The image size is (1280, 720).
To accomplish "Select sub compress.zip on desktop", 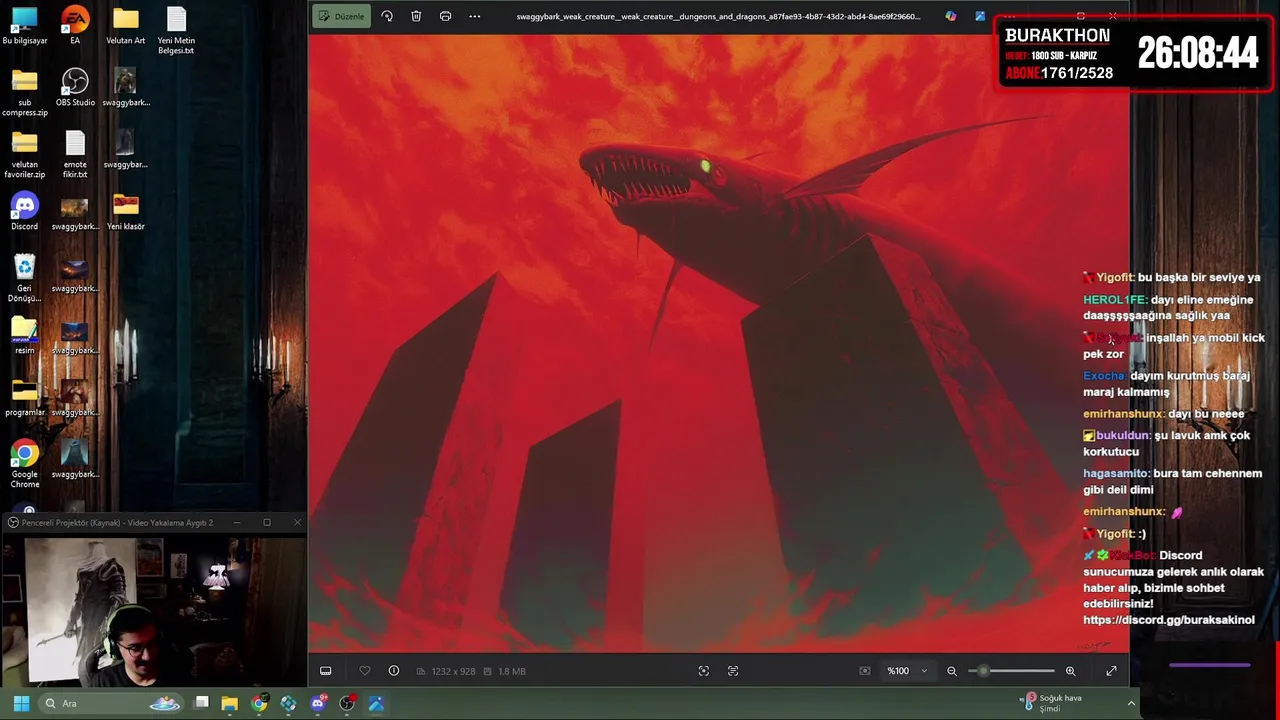I will pyautogui.click(x=24, y=93).
